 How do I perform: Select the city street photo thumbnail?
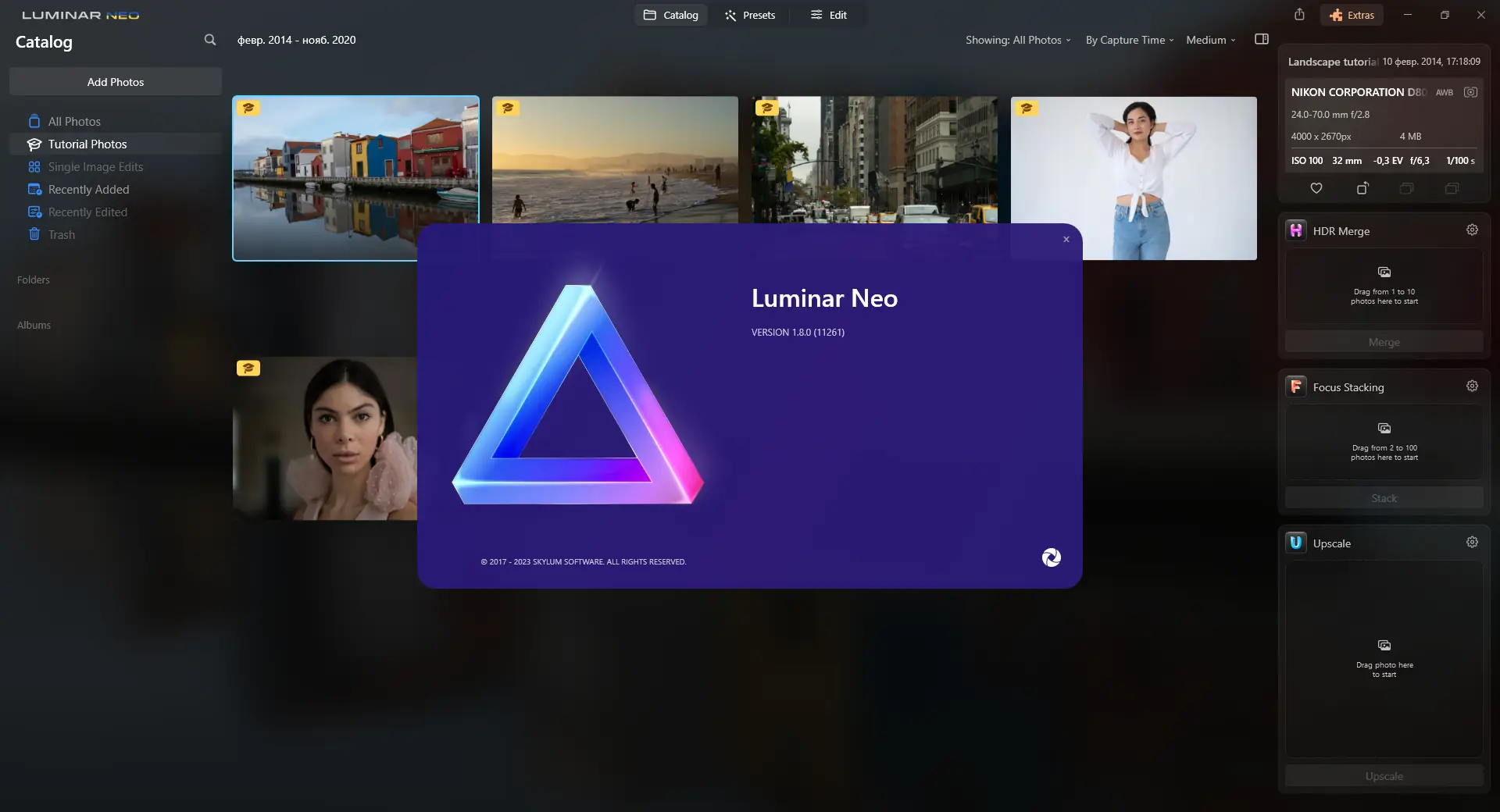tap(874, 159)
